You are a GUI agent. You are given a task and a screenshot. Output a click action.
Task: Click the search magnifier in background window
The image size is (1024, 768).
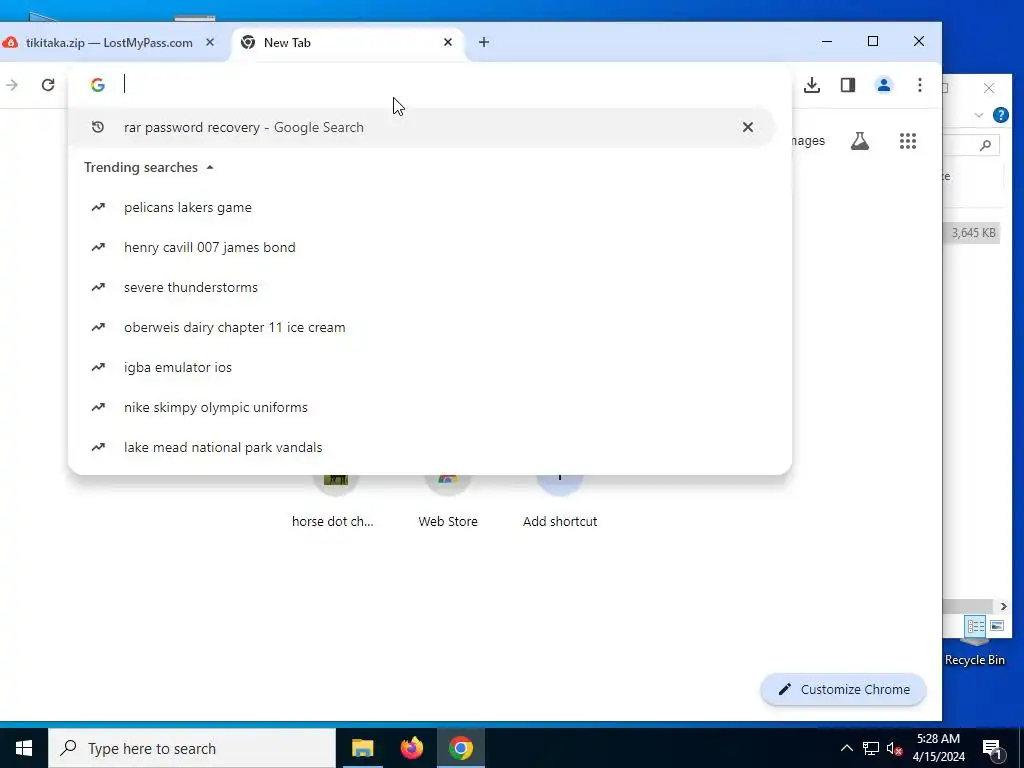click(985, 145)
